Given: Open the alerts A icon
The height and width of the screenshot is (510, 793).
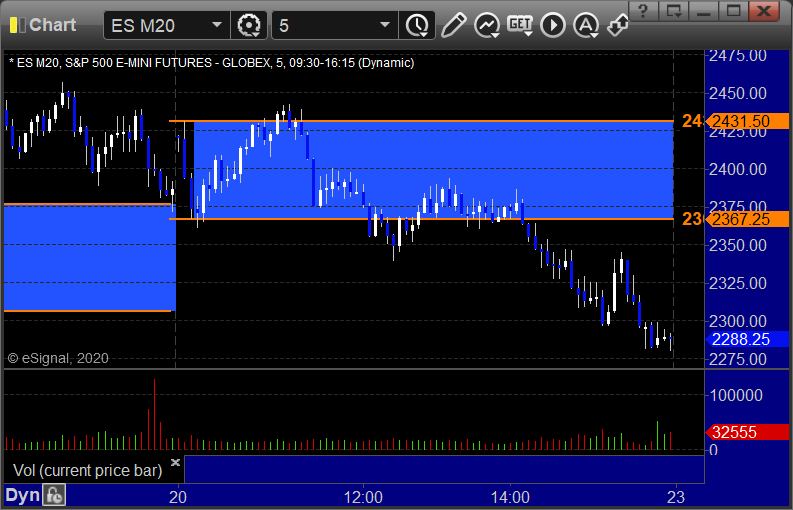Looking at the screenshot, I should click(586, 25).
